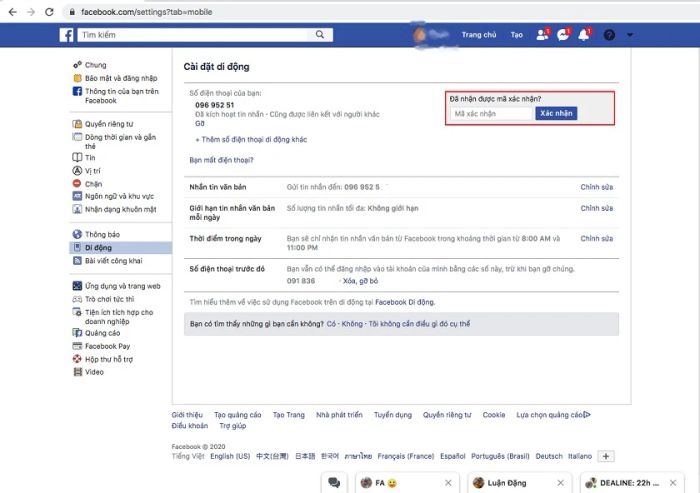The height and width of the screenshot is (493, 700).
Task: Answer Có in the feedback bar
Action: coord(331,323)
